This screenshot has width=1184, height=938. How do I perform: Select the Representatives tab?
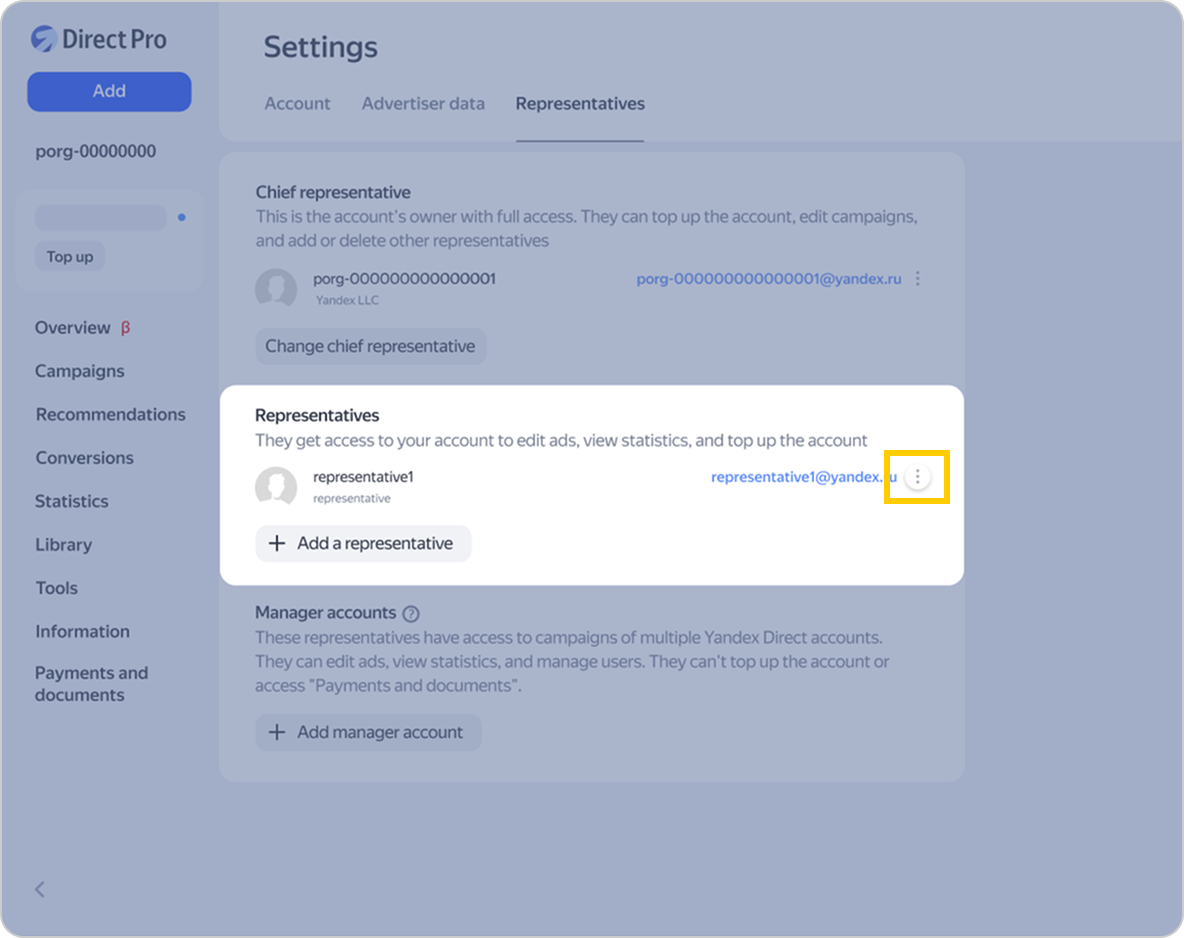tap(580, 104)
